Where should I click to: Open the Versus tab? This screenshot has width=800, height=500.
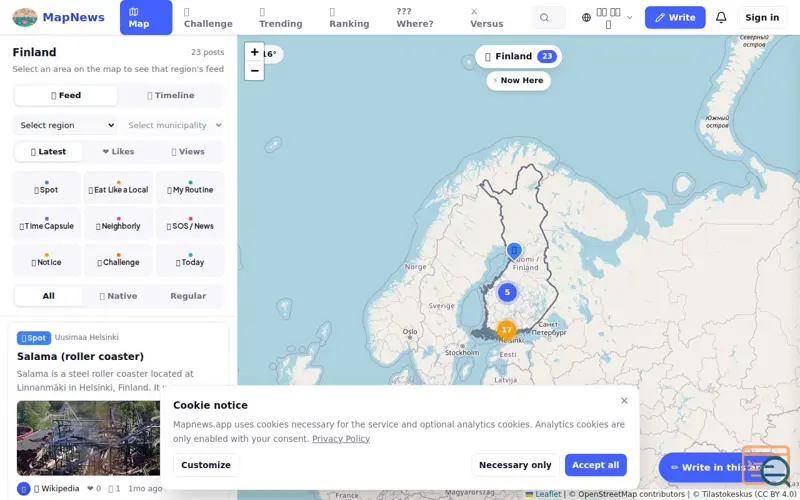[486, 17]
